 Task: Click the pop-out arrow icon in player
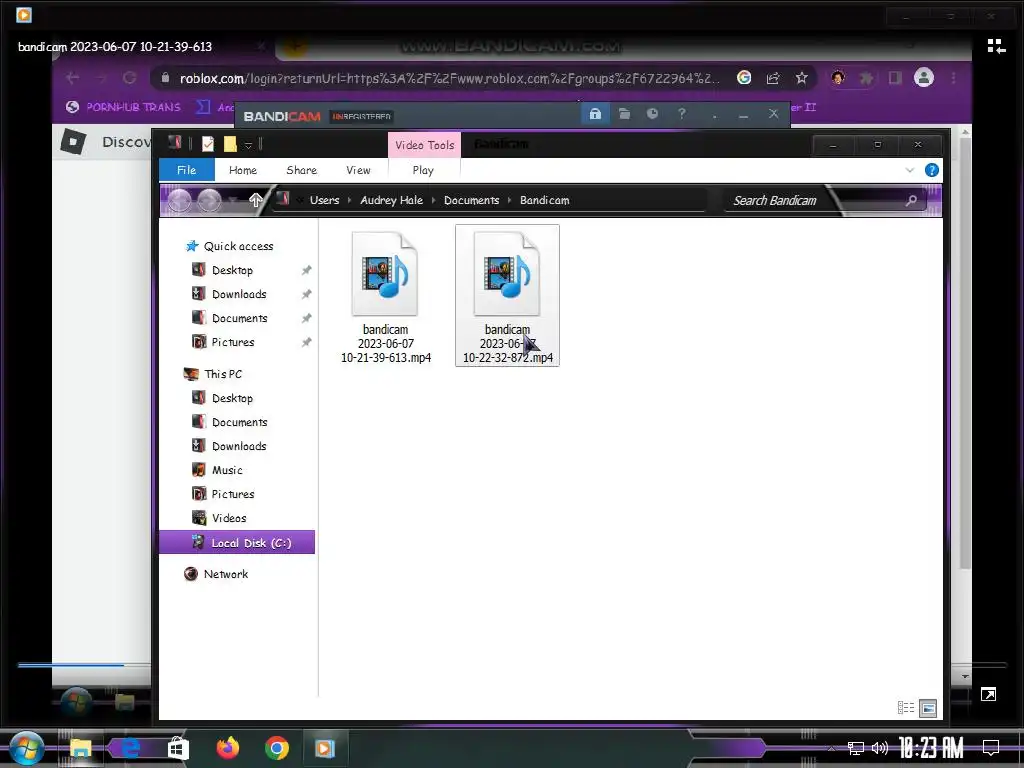pyautogui.click(x=988, y=695)
